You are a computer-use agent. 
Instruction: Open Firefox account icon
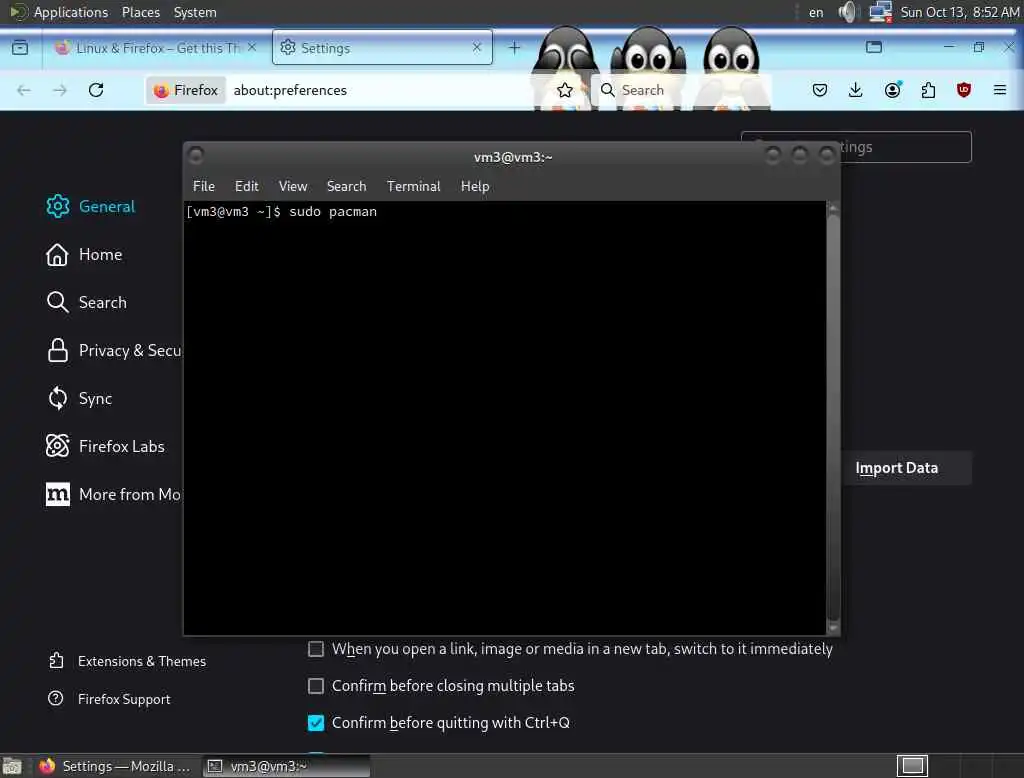892,90
